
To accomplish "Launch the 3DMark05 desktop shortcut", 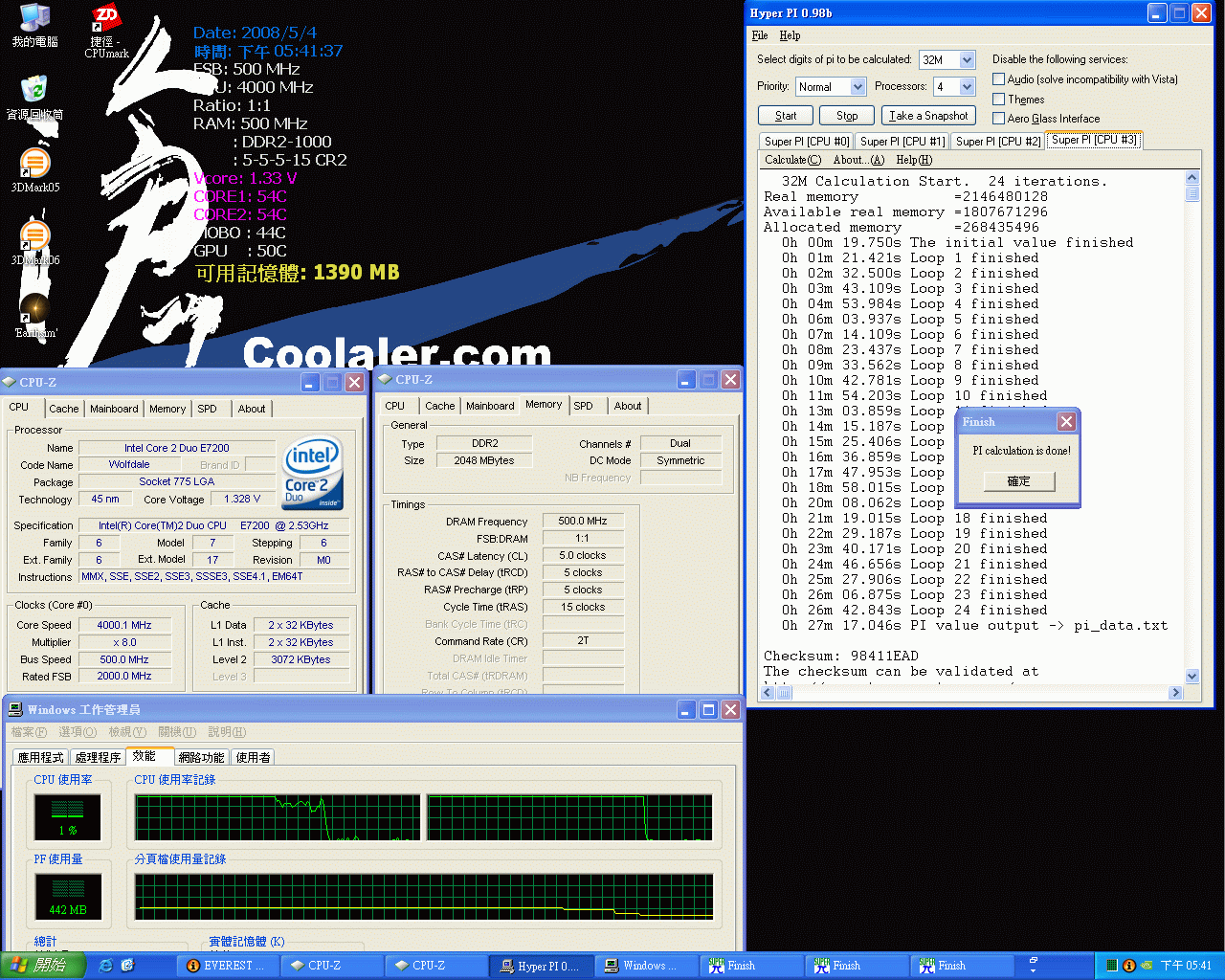I will point(34,170).
